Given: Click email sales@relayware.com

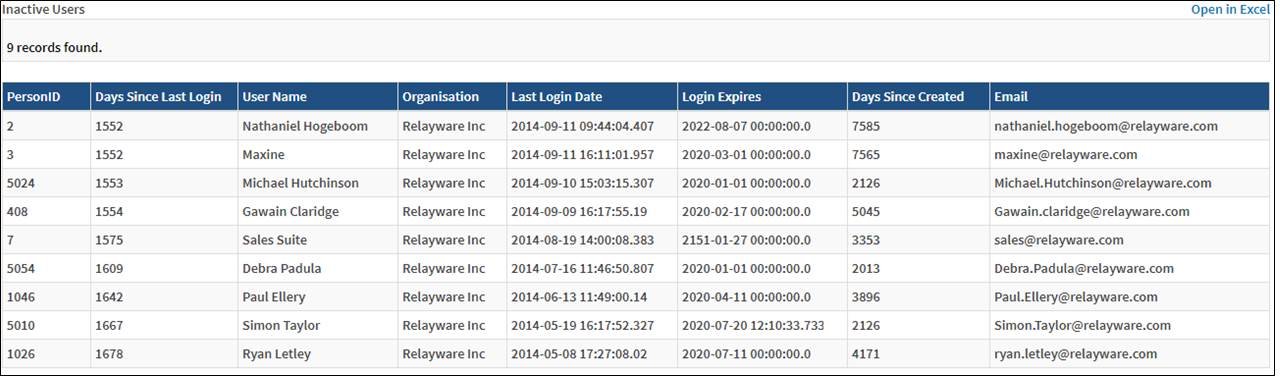Looking at the screenshot, I should click(1059, 240).
